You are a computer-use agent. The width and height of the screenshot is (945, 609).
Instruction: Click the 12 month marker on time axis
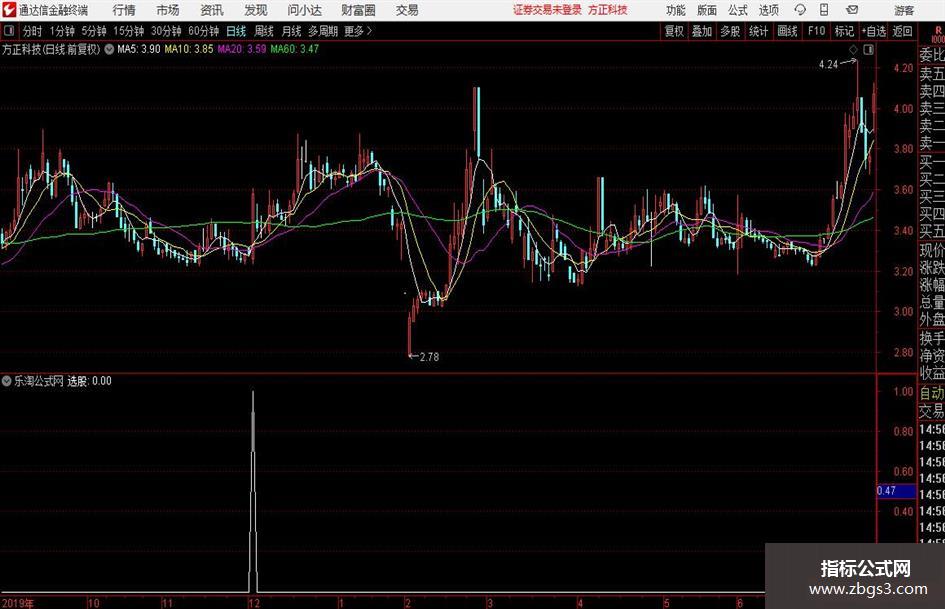coord(254,603)
